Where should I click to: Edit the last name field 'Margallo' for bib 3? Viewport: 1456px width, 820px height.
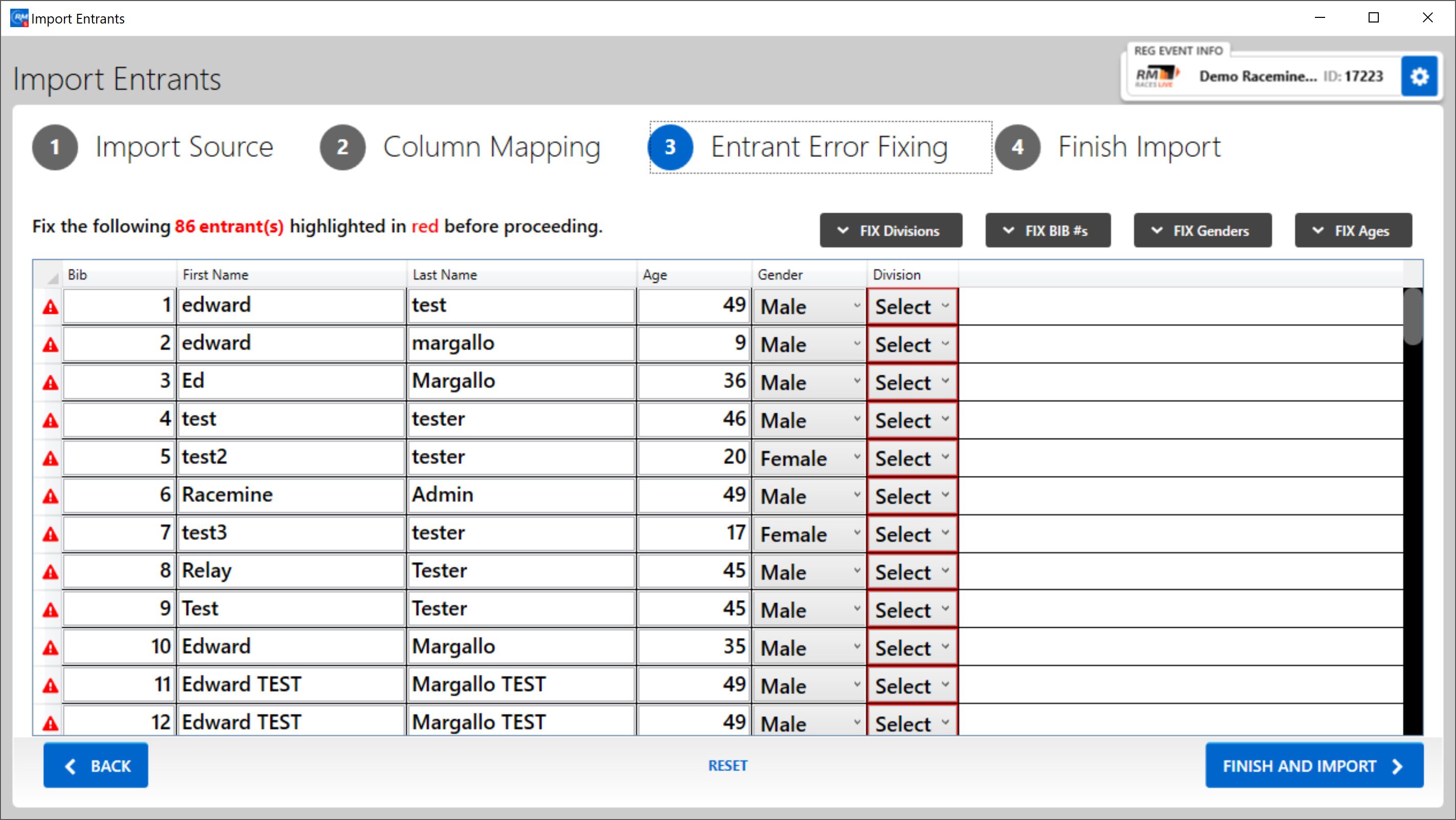(x=521, y=381)
